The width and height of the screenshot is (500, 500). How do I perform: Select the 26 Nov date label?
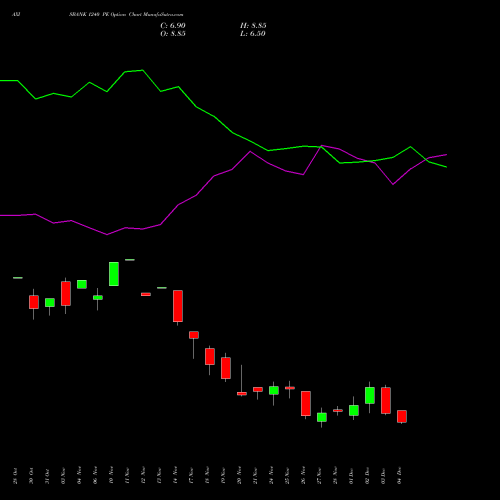pos(303,476)
